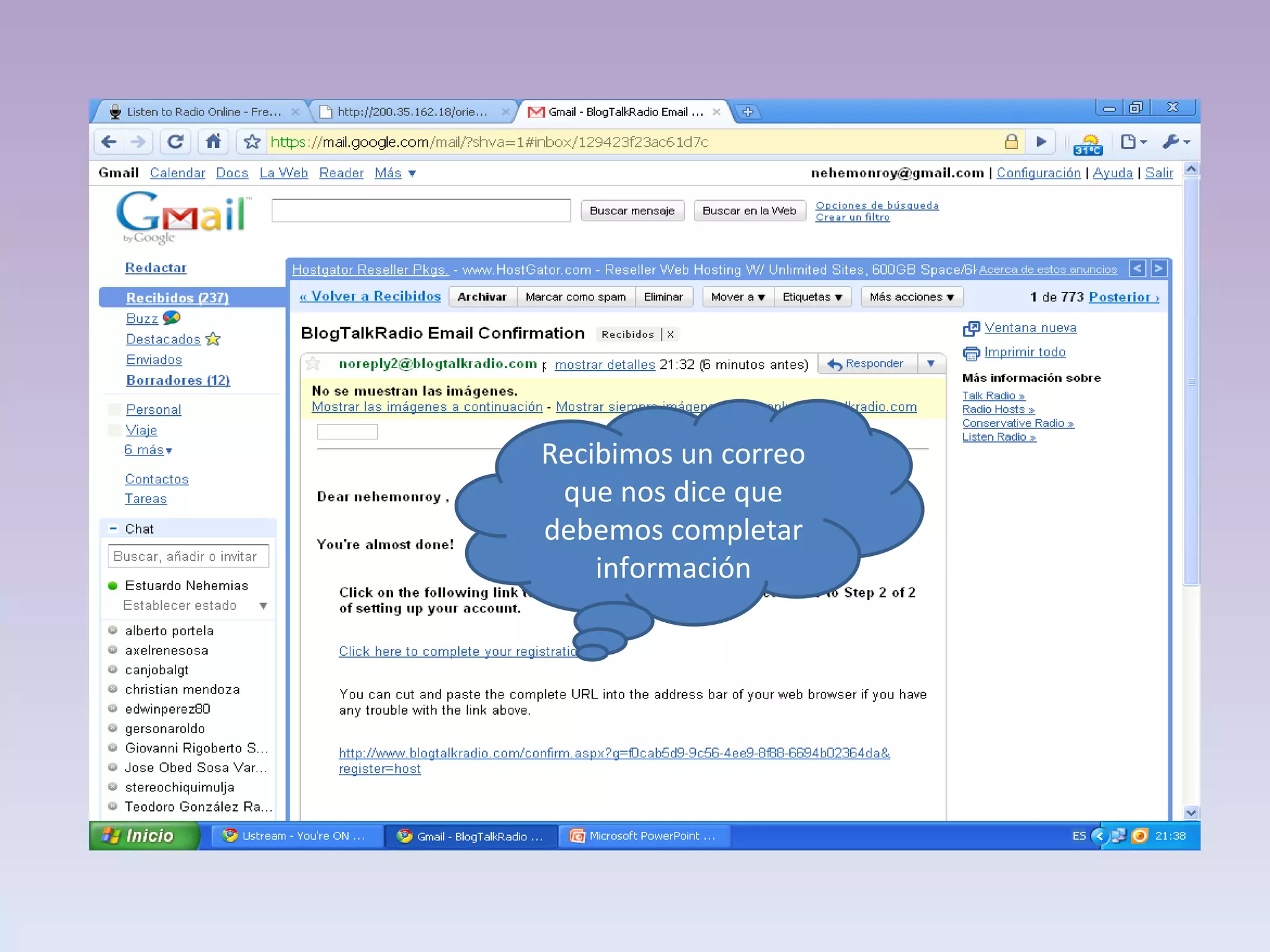Collapse the Chat panel with the minus
Viewport: 1270px width, 952px height.
[x=113, y=529]
